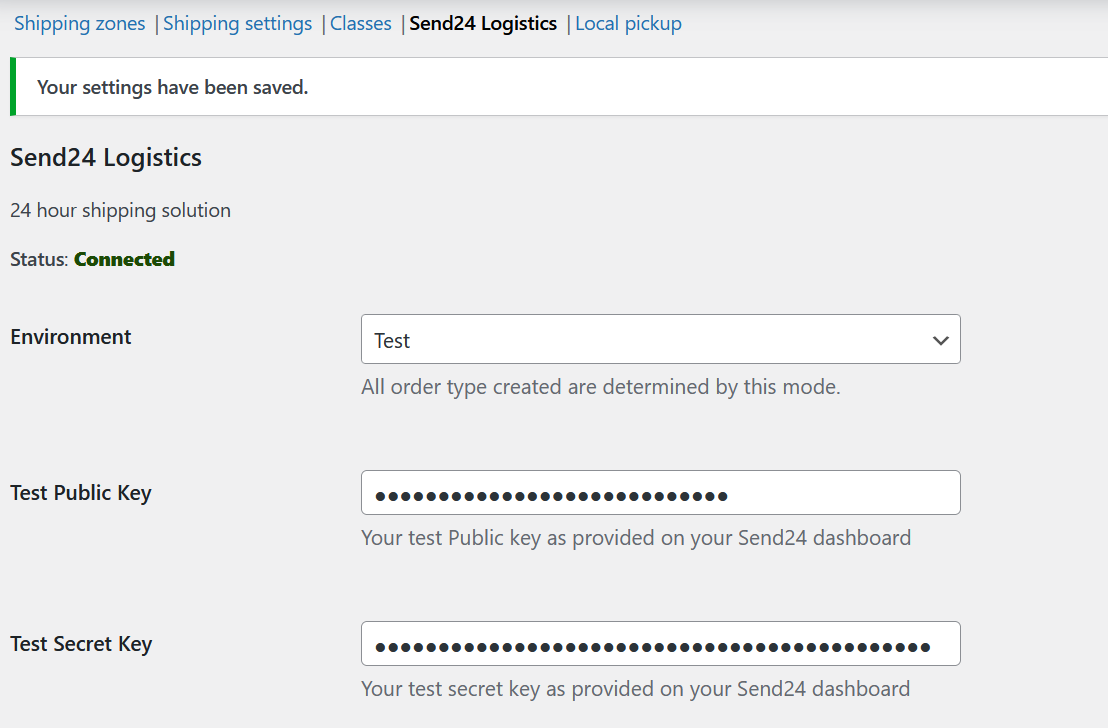Open the Shipping settings tab
Image resolution: width=1108 pixels, height=728 pixels.
(x=237, y=22)
